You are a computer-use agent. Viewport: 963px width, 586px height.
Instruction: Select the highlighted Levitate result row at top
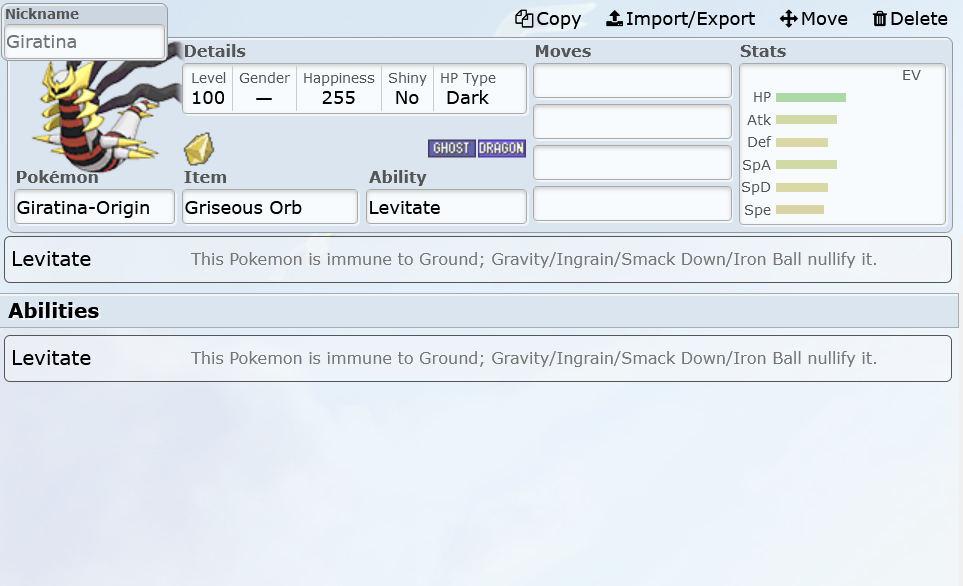click(x=478, y=259)
